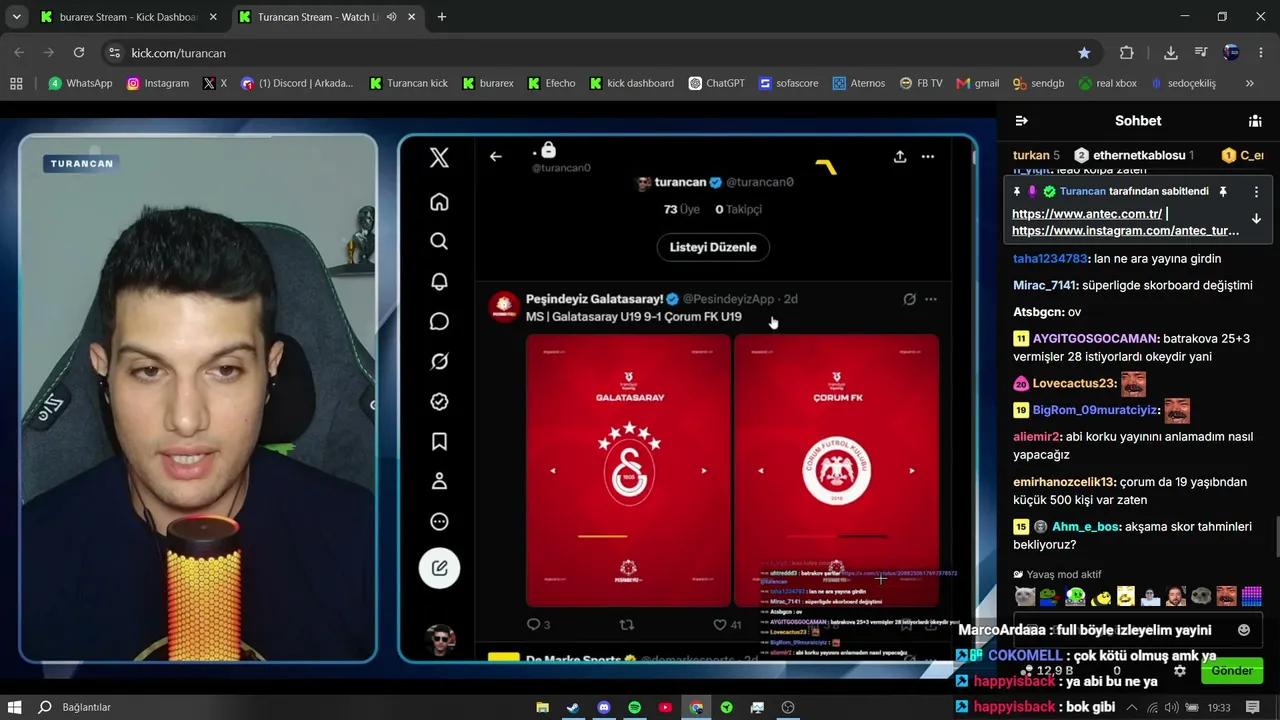Screen dimensions: 1280x720
Task: Open the X logo in the stream sidebar
Action: [x=439, y=157]
